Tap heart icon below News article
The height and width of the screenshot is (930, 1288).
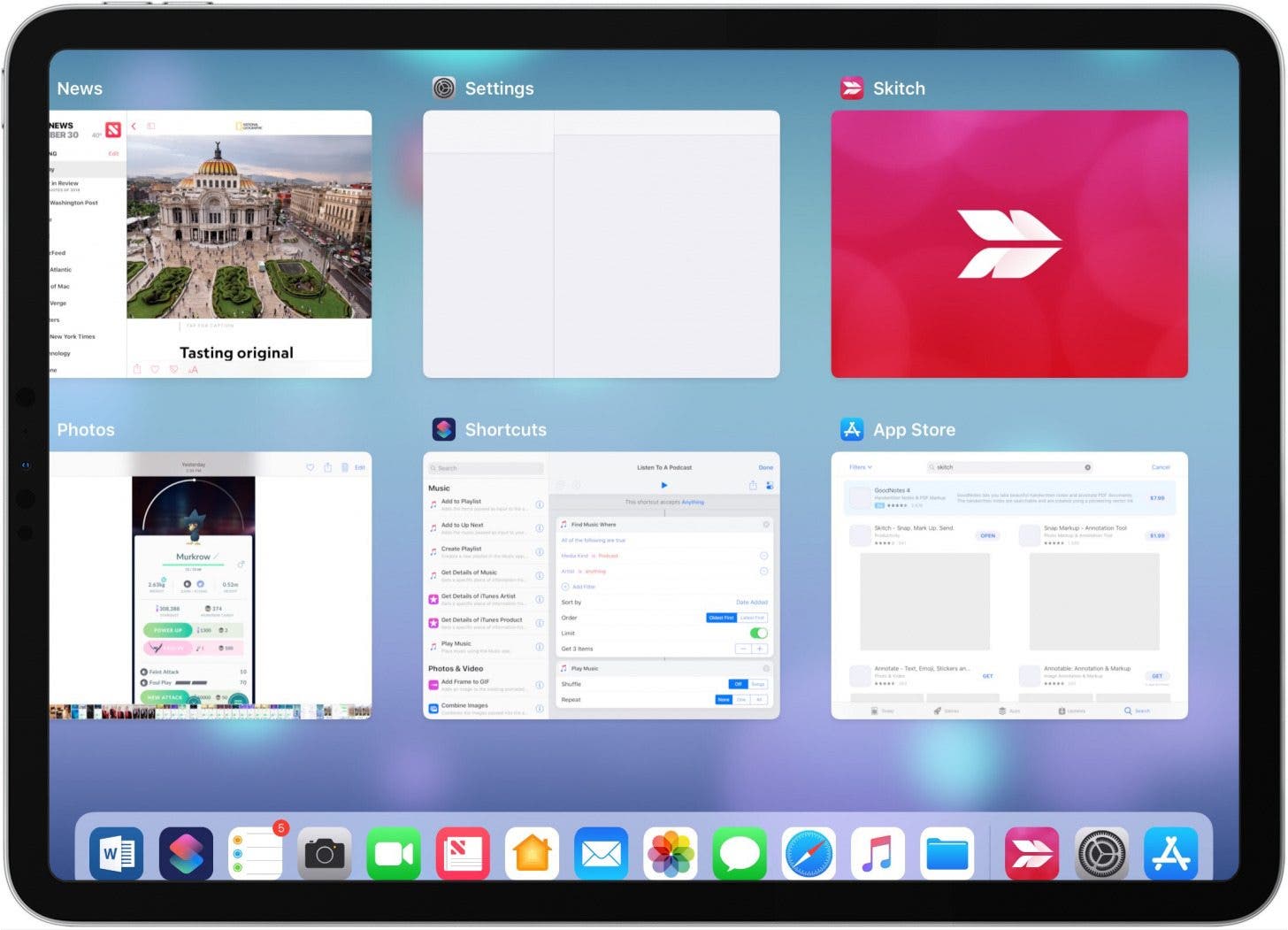click(x=155, y=369)
